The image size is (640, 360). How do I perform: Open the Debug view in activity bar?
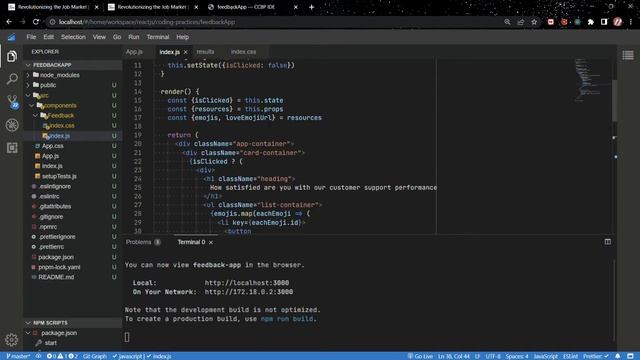12,125
